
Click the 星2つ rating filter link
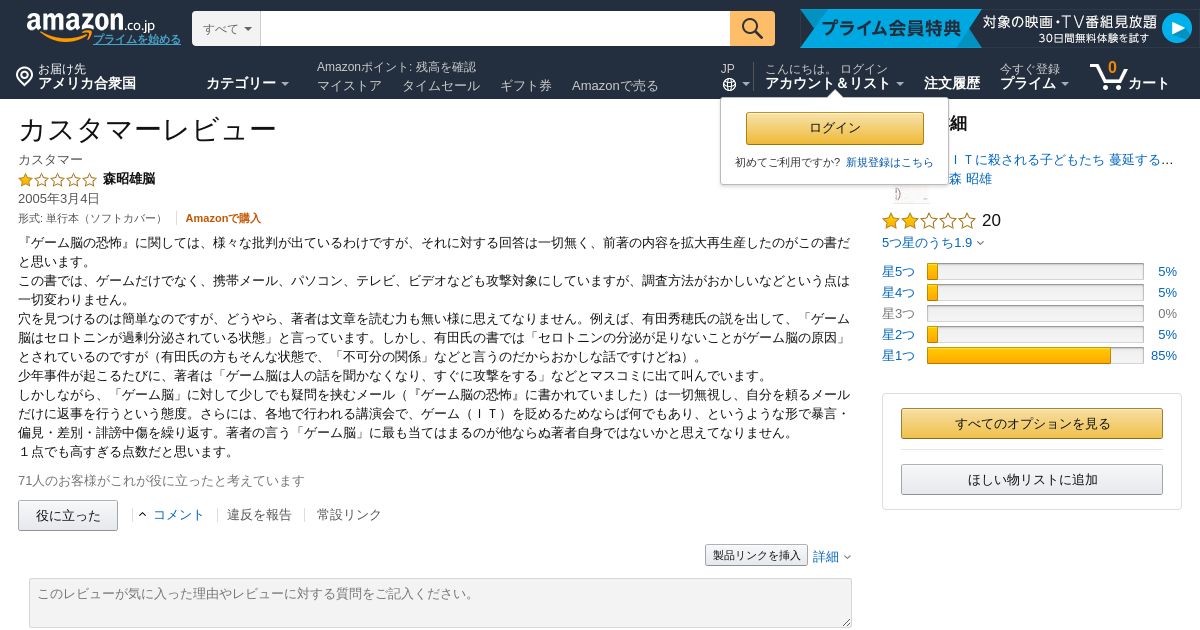tap(898, 334)
